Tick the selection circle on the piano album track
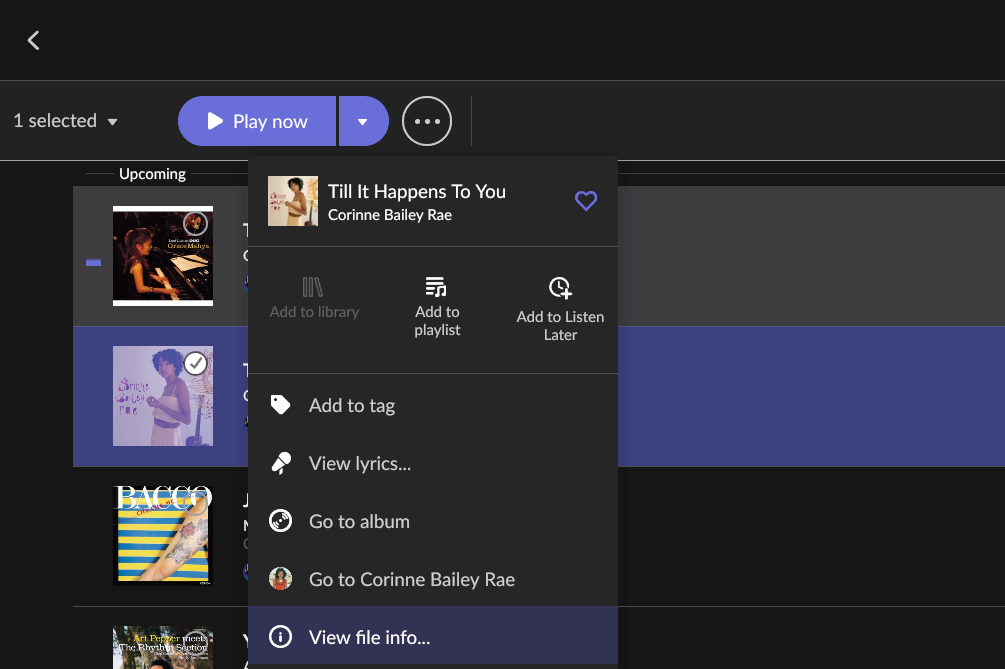This screenshot has width=1005, height=669. point(196,223)
